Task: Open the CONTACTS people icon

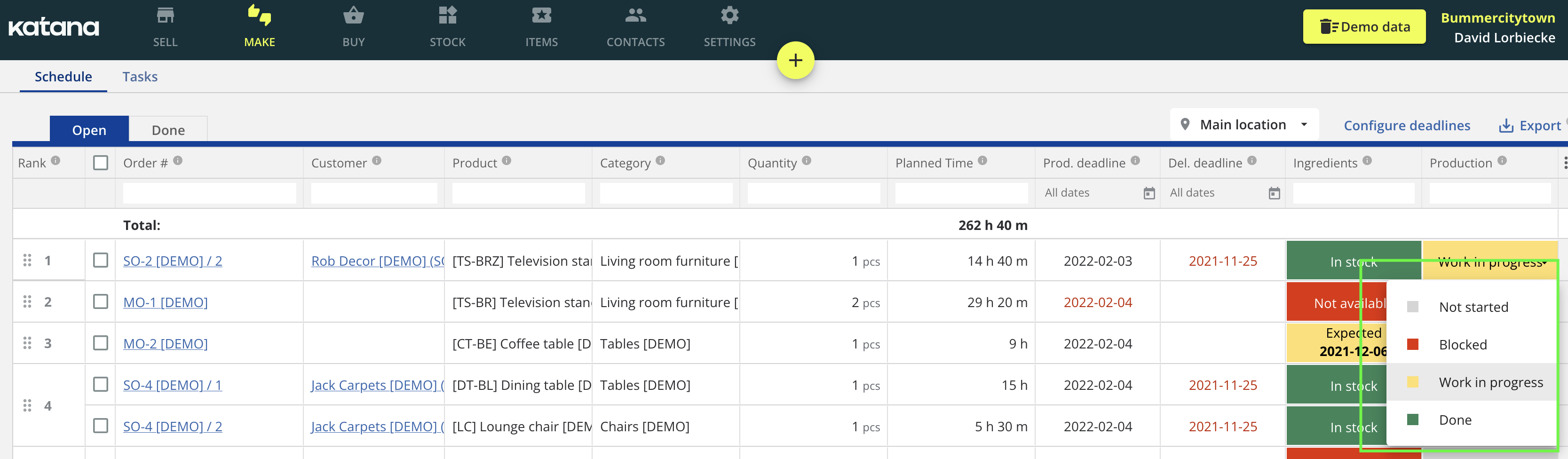Action: 635,15
